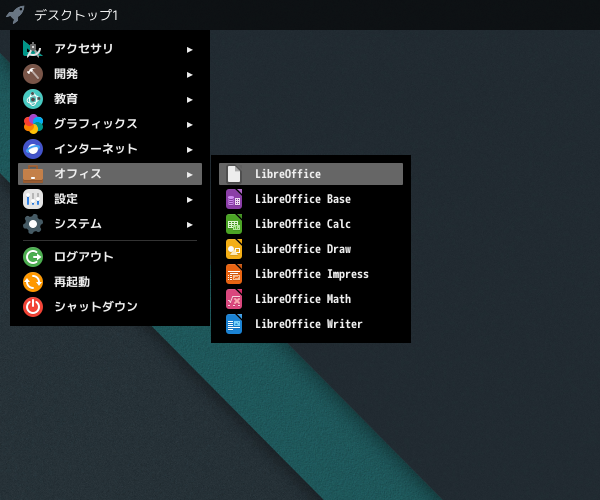The image size is (600, 500).
Task: Click the blue LibreOffice Writer icon
Action: point(234,324)
